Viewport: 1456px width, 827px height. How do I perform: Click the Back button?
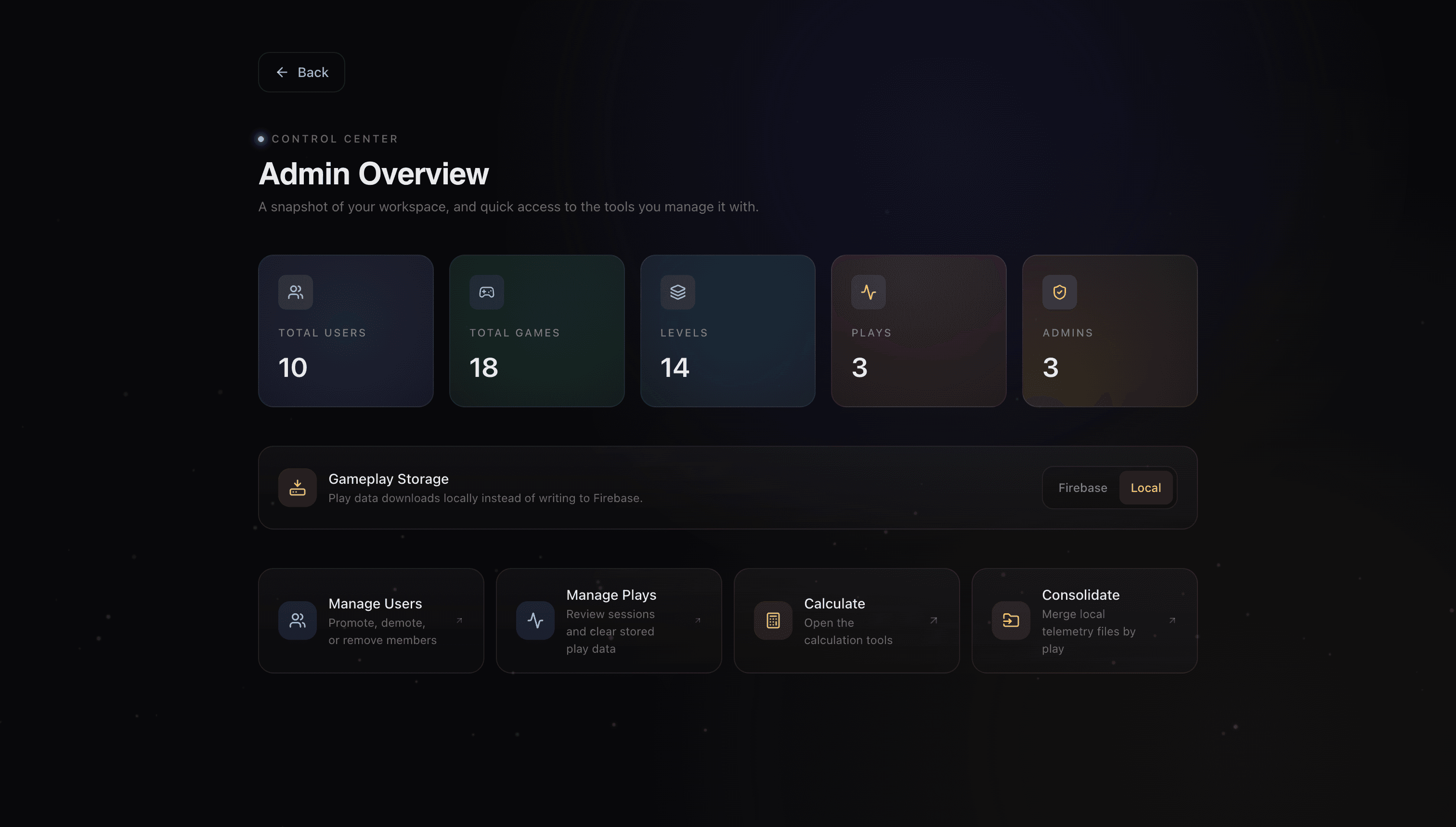(x=301, y=72)
